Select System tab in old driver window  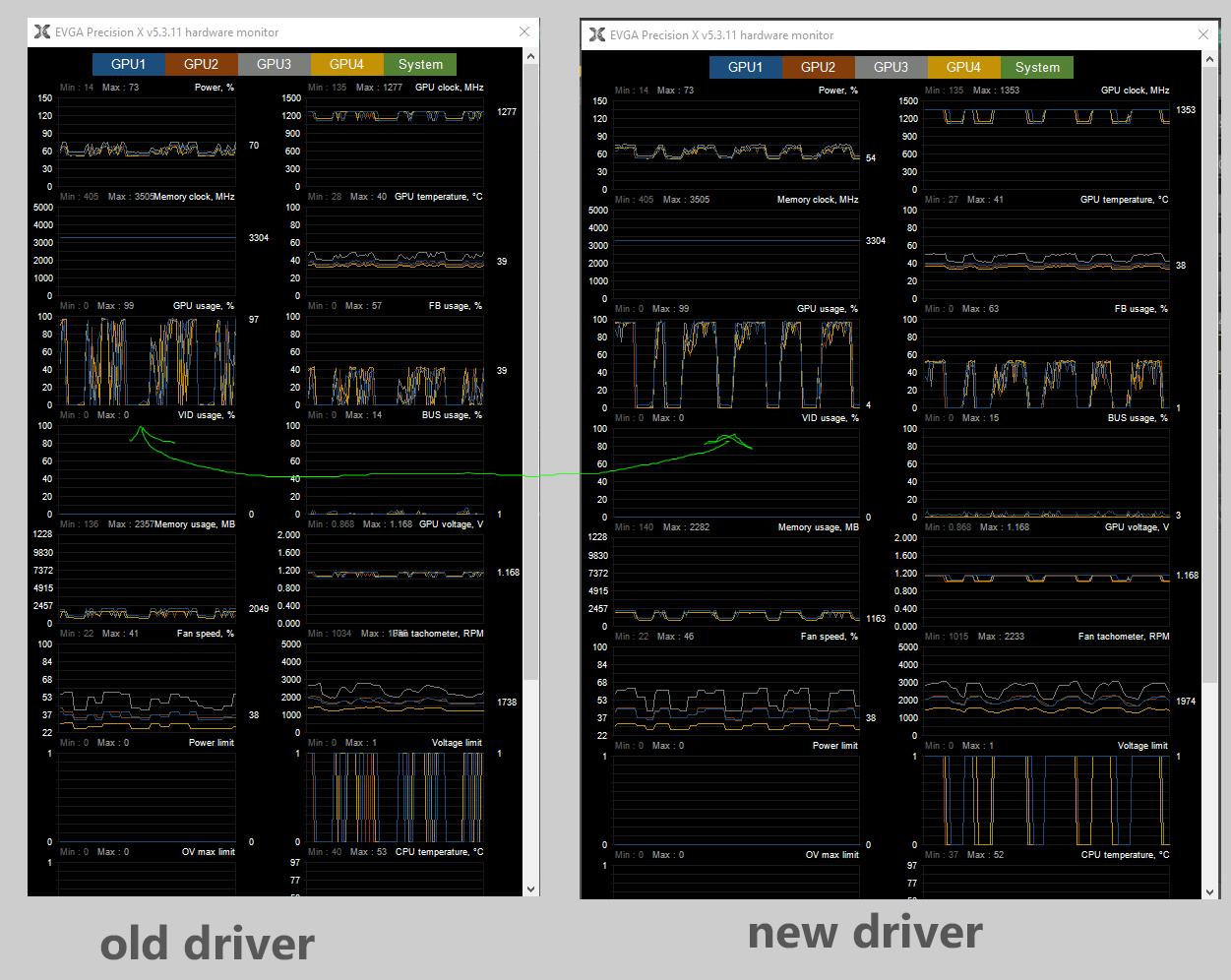click(x=420, y=64)
